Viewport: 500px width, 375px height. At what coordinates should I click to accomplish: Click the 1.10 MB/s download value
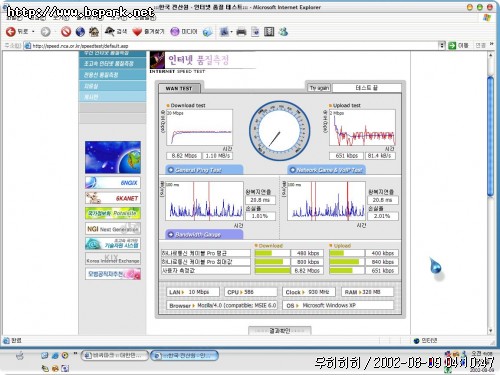[x=217, y=156]
